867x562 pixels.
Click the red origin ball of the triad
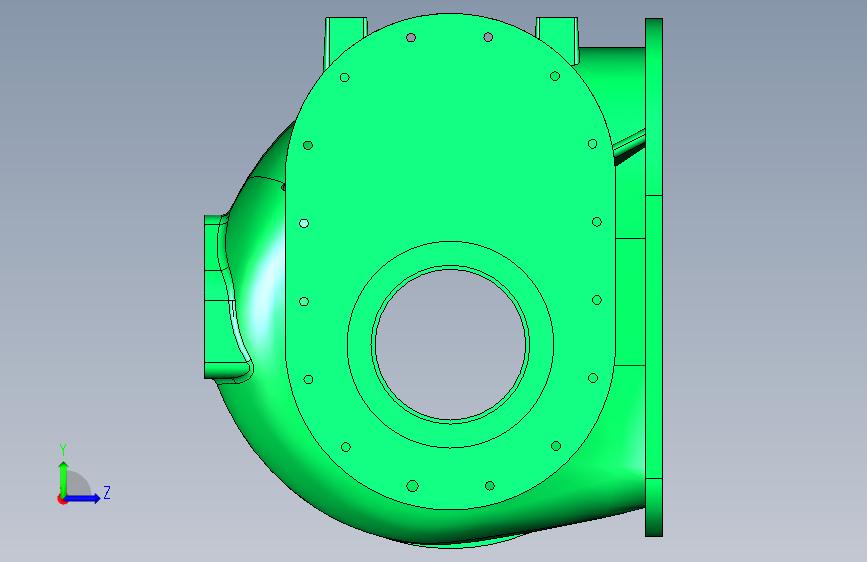pyautogui.click(x=61, y=499)
